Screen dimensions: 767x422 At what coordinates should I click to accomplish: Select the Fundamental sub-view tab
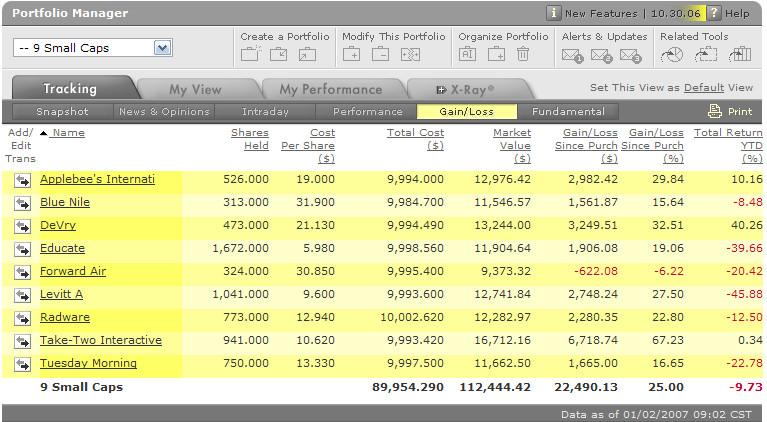point(568,112)
